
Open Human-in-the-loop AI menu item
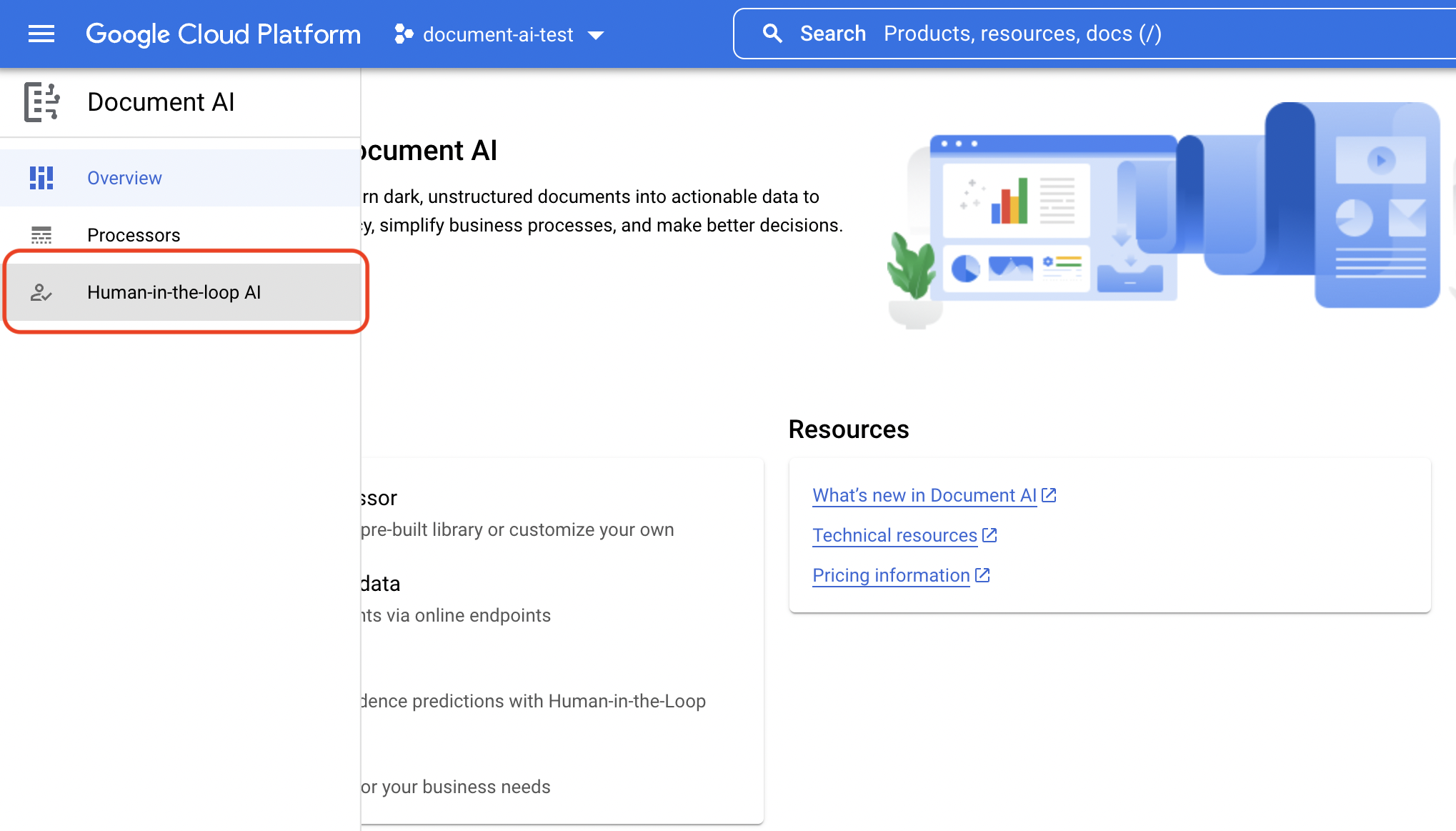(x=174, y=292)
